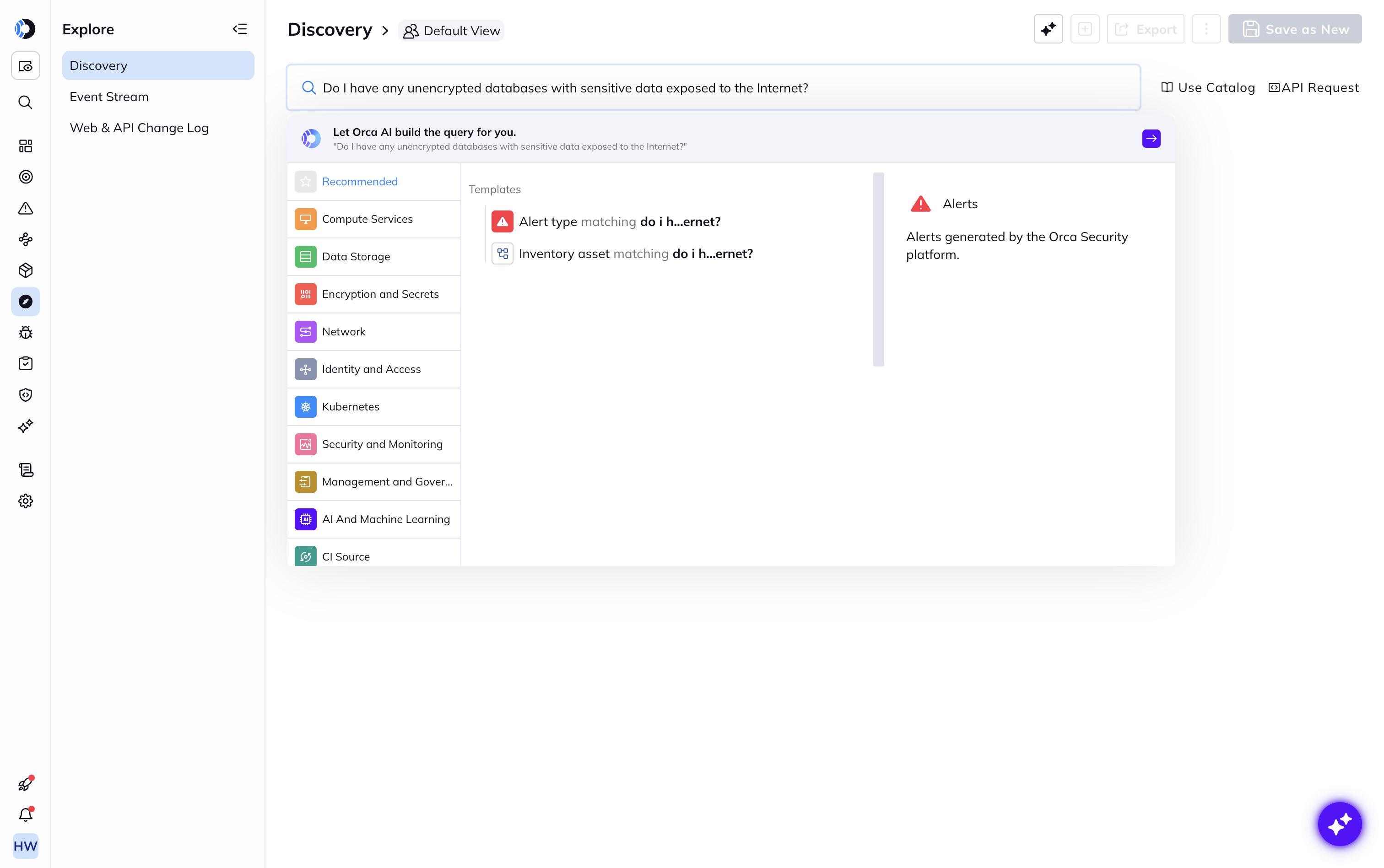Image resolution: width=1384 pixels, height=868 pixels.
Task: Click the Orca logo in sidebar
Action: pyautogui.click(x=25, y=29)
